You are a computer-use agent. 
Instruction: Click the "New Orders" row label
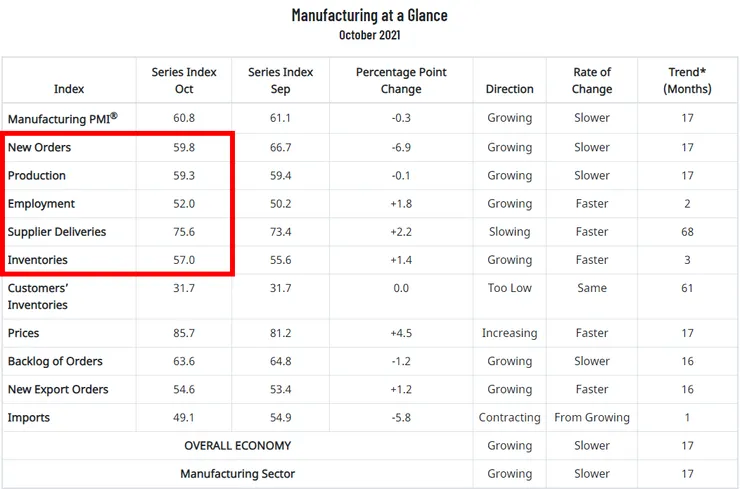click(x=39, y=147)
